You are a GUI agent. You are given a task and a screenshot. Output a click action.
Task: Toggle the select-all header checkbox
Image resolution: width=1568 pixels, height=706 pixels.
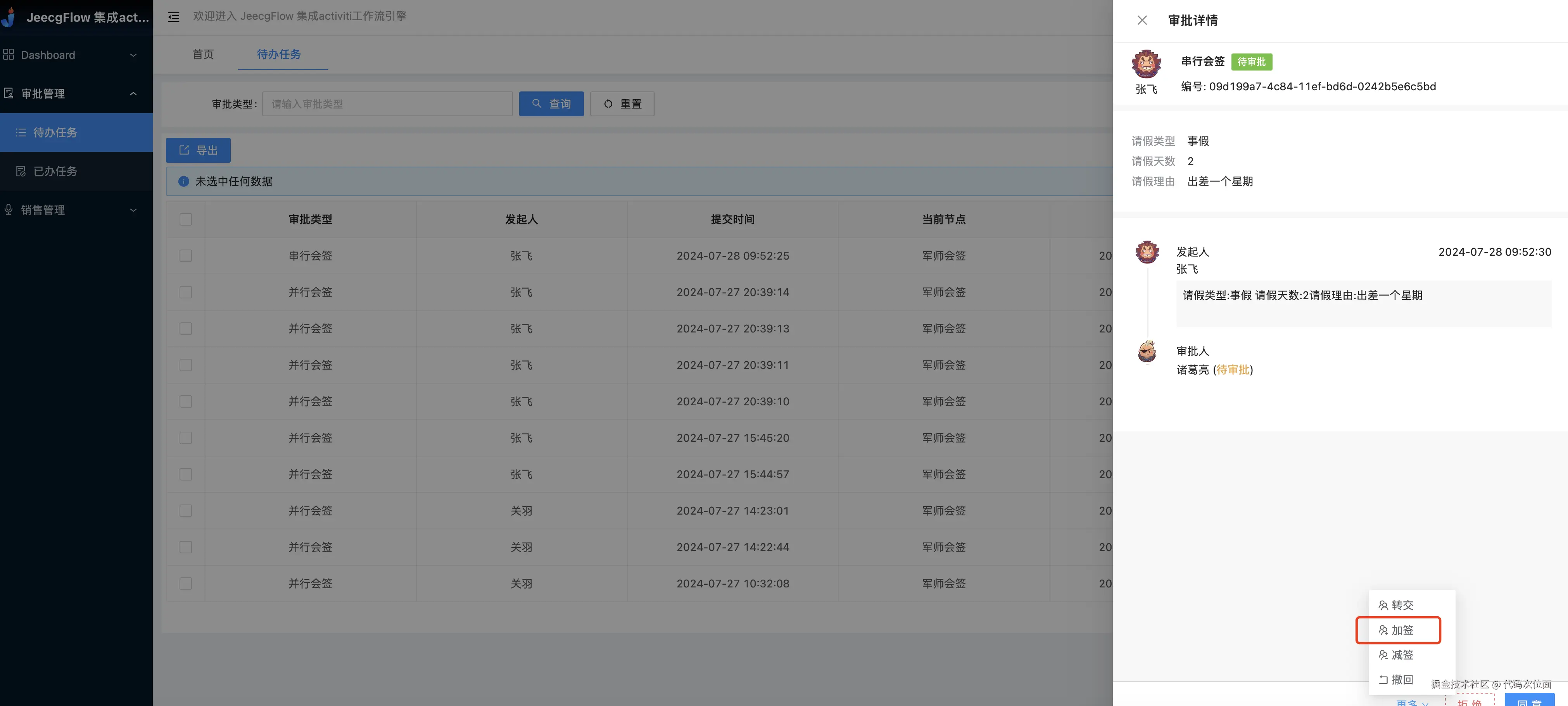click(x=186, y=220)
